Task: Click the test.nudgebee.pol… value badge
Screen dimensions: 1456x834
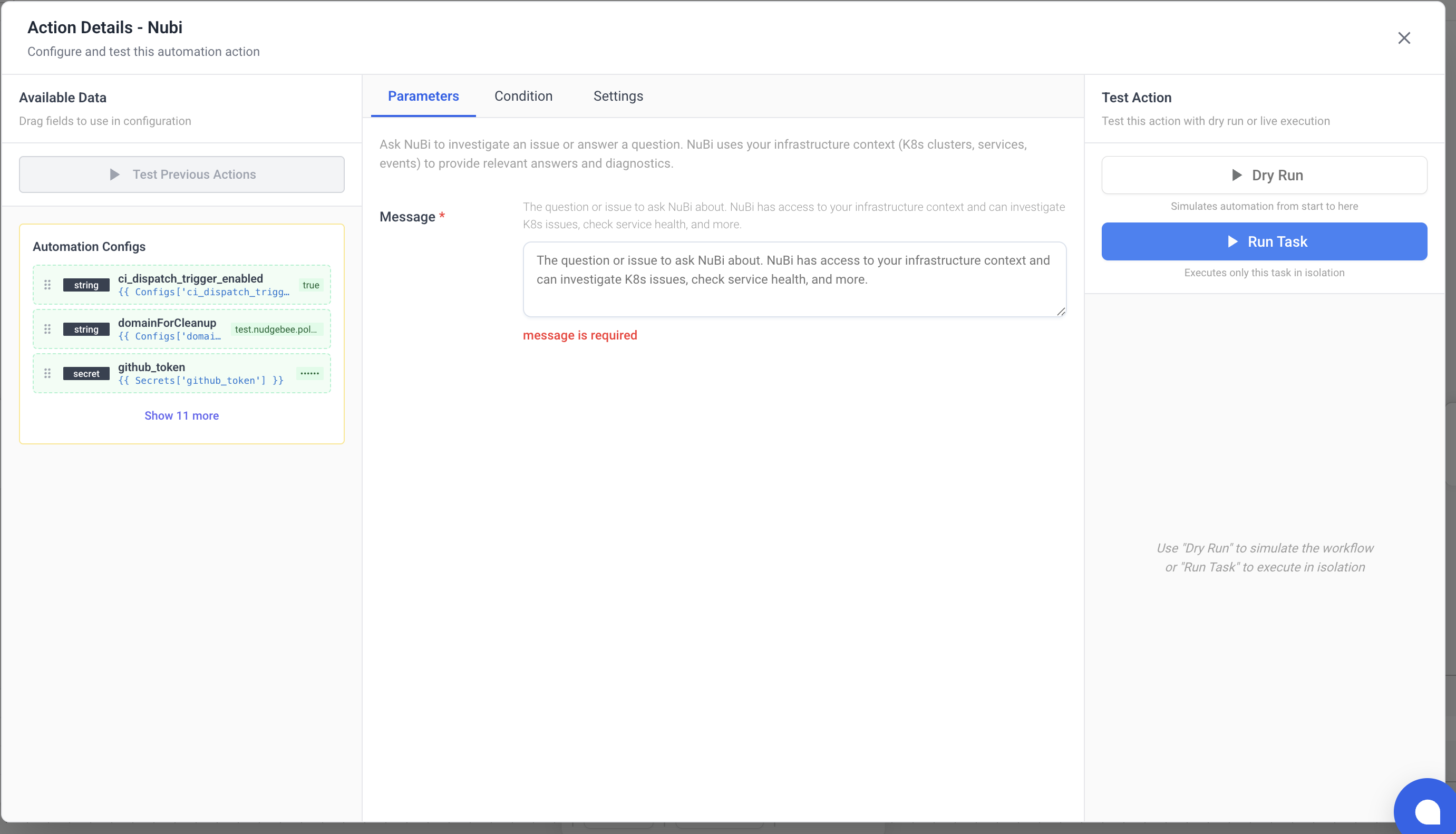Action: pos(276,329)
